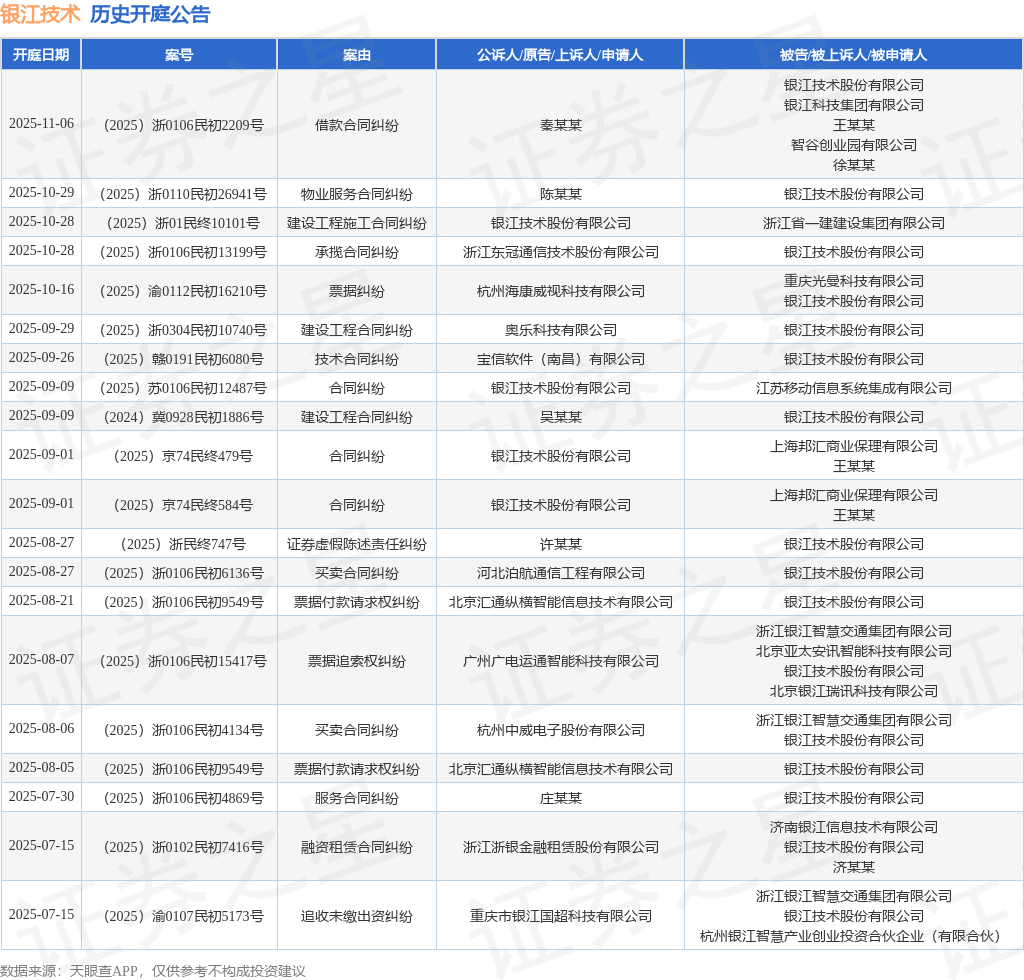The width and height of the screenshot is (1024, 980).
Task: Click date cell 2025-10-29
Action: click(x=41, y=193)
